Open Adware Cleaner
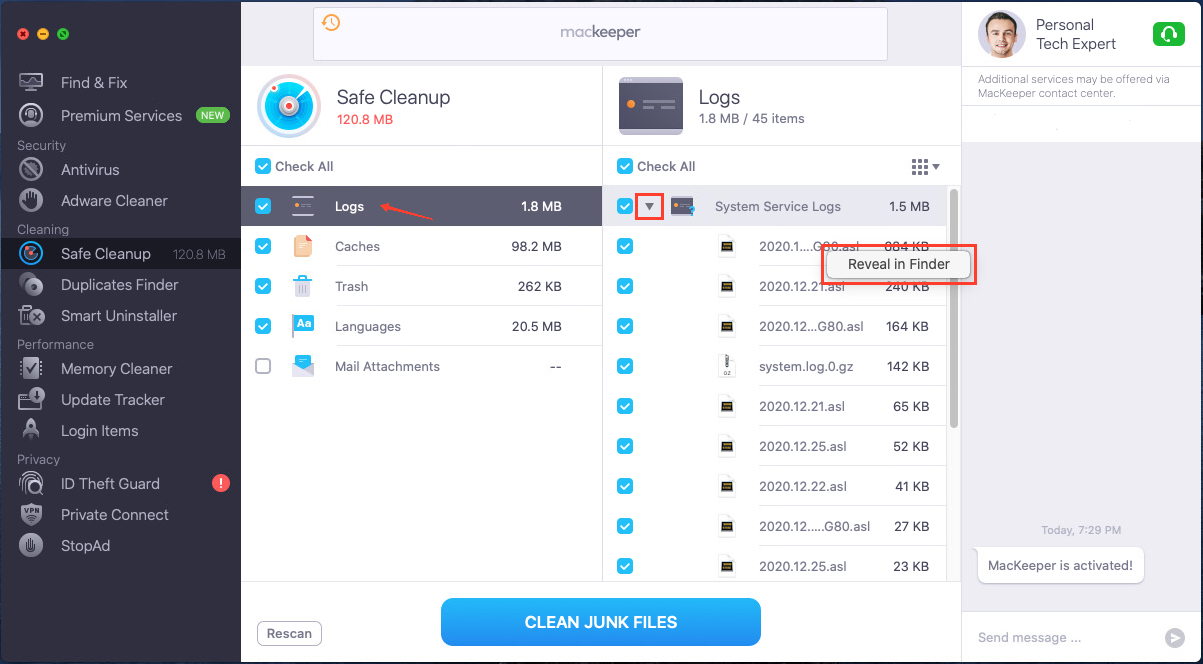Viewport: 1203px width, 664px height. click(x=114, y=201)
